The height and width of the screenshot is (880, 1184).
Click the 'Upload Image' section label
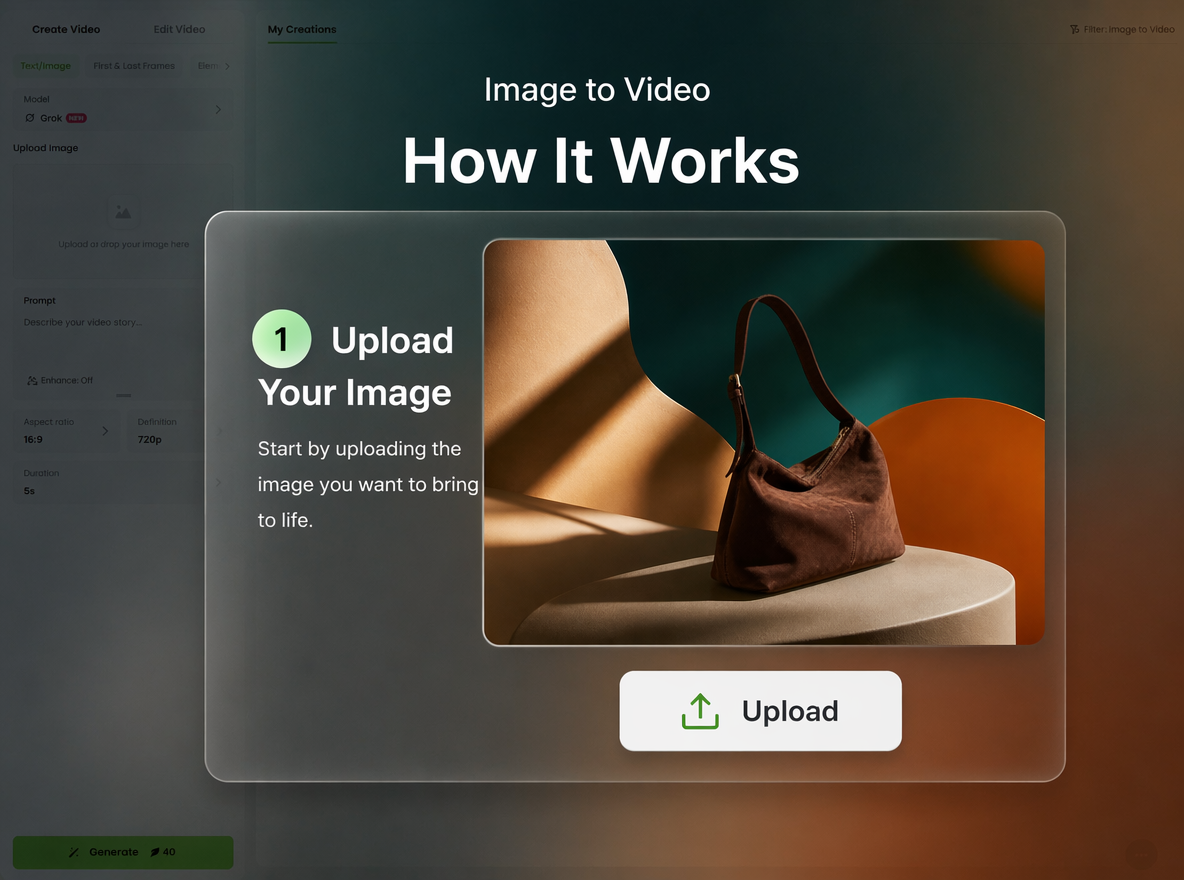pos(45,148)
